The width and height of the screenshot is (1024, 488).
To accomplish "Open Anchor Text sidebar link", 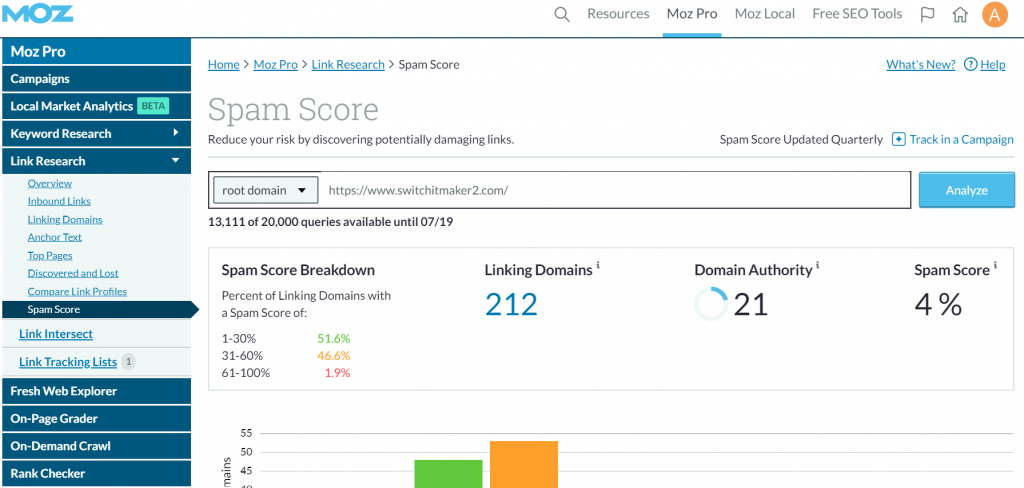I will point(54,237).
